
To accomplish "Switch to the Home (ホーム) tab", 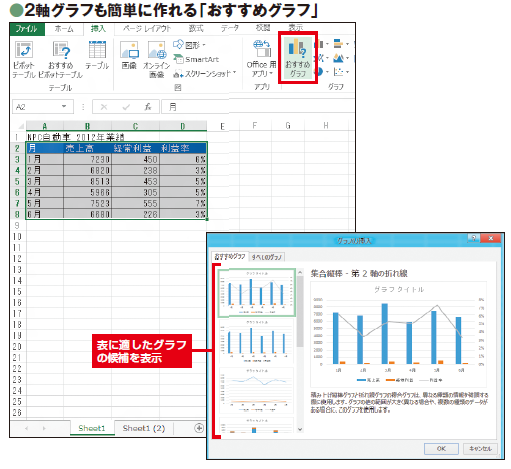I will 64,29.
